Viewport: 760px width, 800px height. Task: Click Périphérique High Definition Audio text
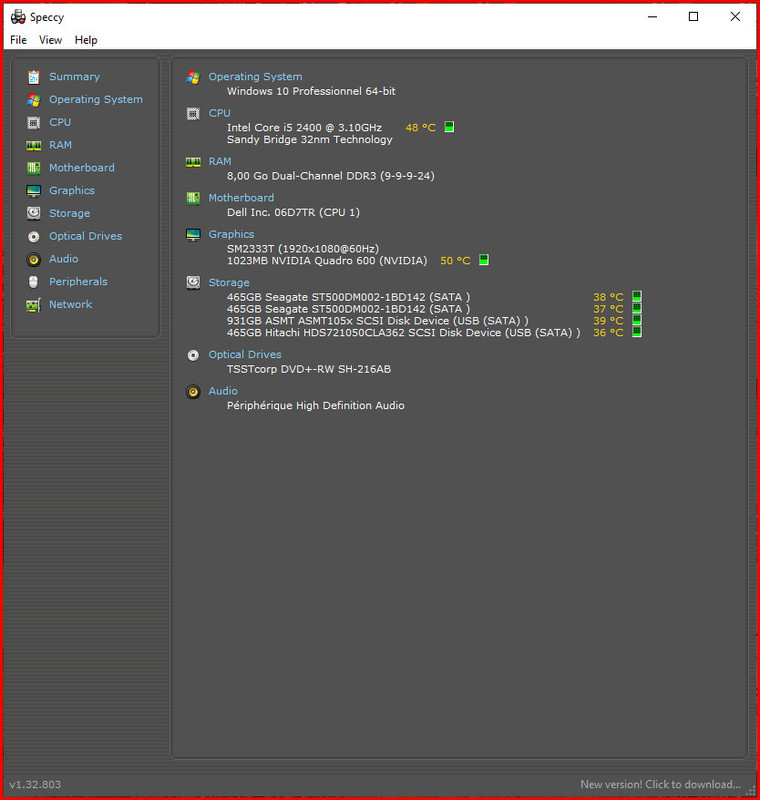tap(316, 406)
